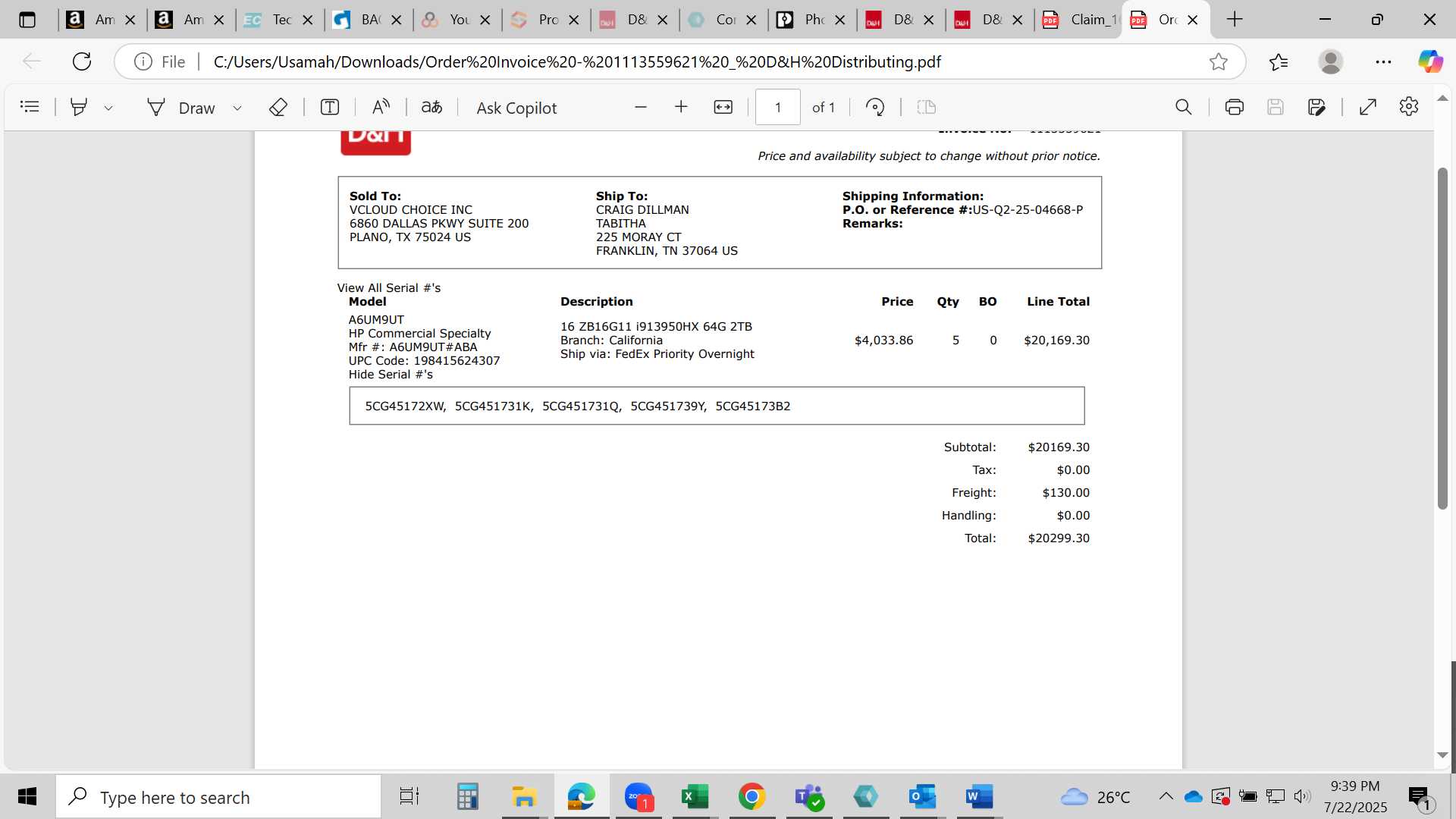1456x819 pixels.
Task: Expand the Highlight color options dropdown
Action: (108, 108)
